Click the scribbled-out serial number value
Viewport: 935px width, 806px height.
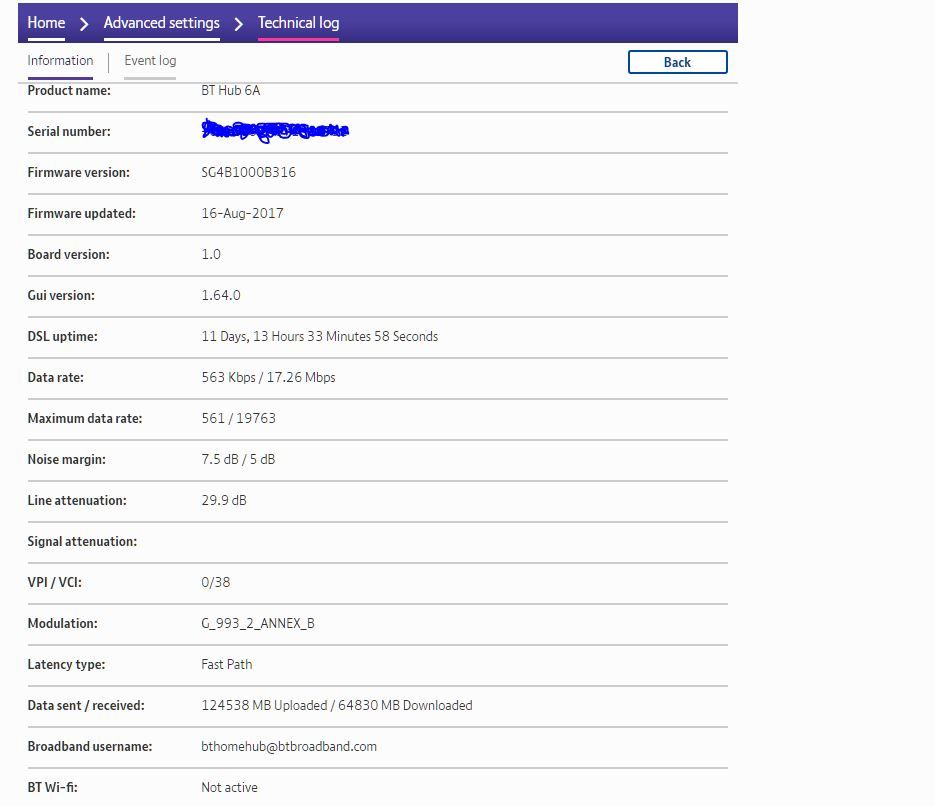coord(275,130)
